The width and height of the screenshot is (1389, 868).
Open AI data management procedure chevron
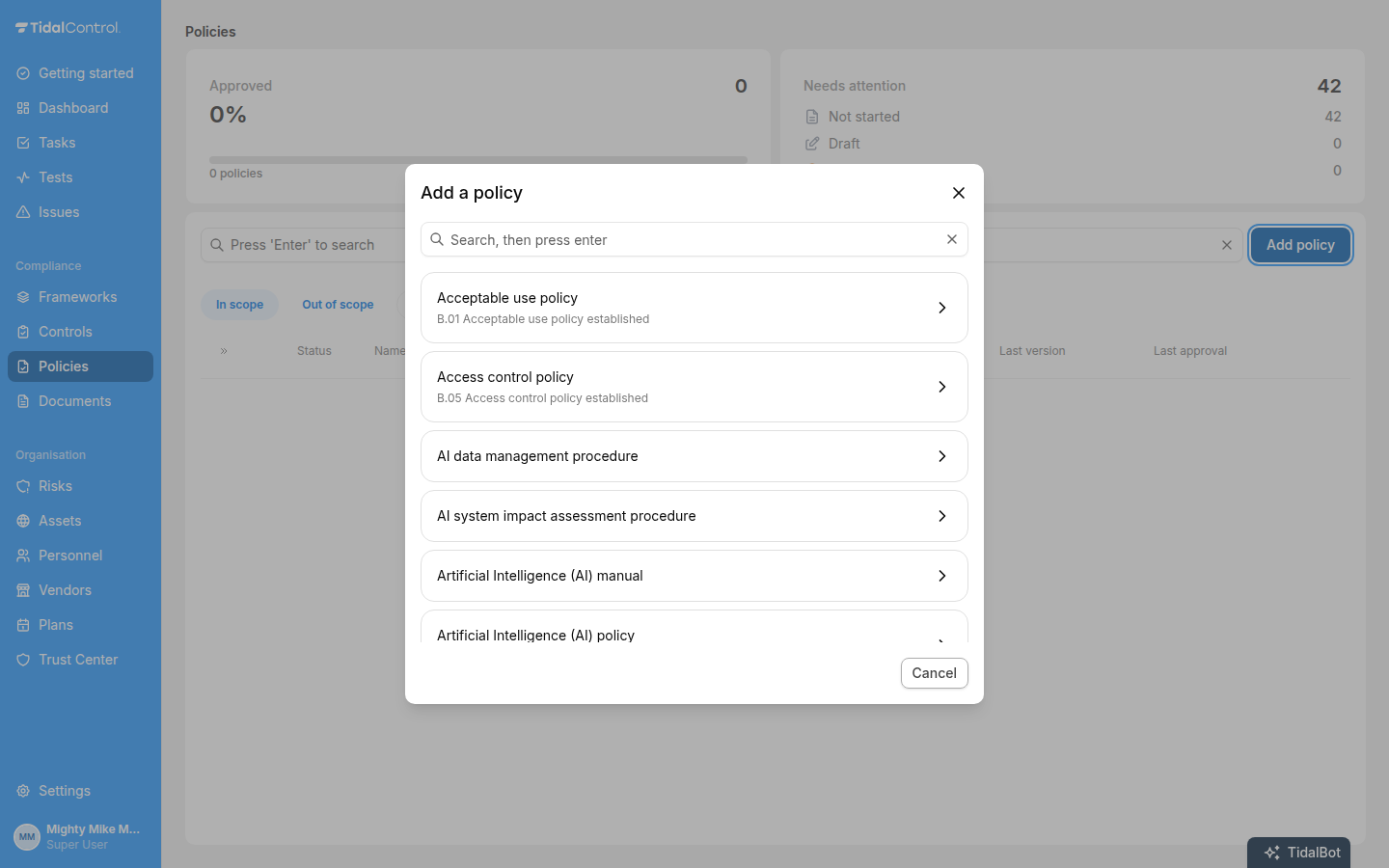point(942,456)
